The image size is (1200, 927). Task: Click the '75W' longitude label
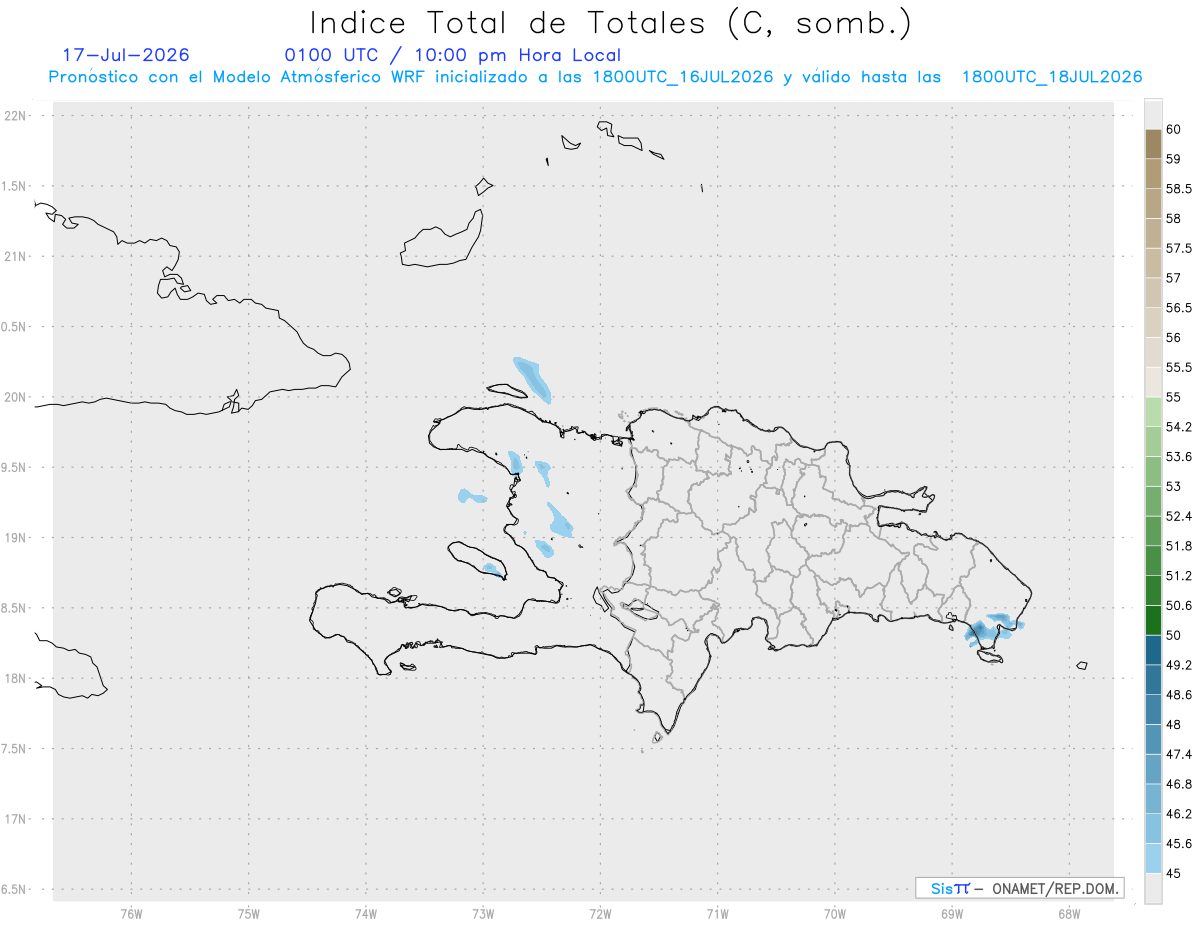(248, 914)
